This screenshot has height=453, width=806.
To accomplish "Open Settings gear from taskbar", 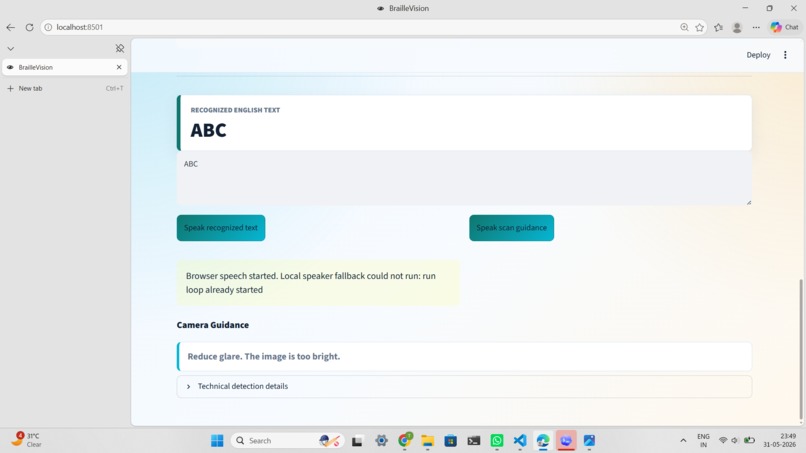I will pyautogui.click(x=381, y=441).
